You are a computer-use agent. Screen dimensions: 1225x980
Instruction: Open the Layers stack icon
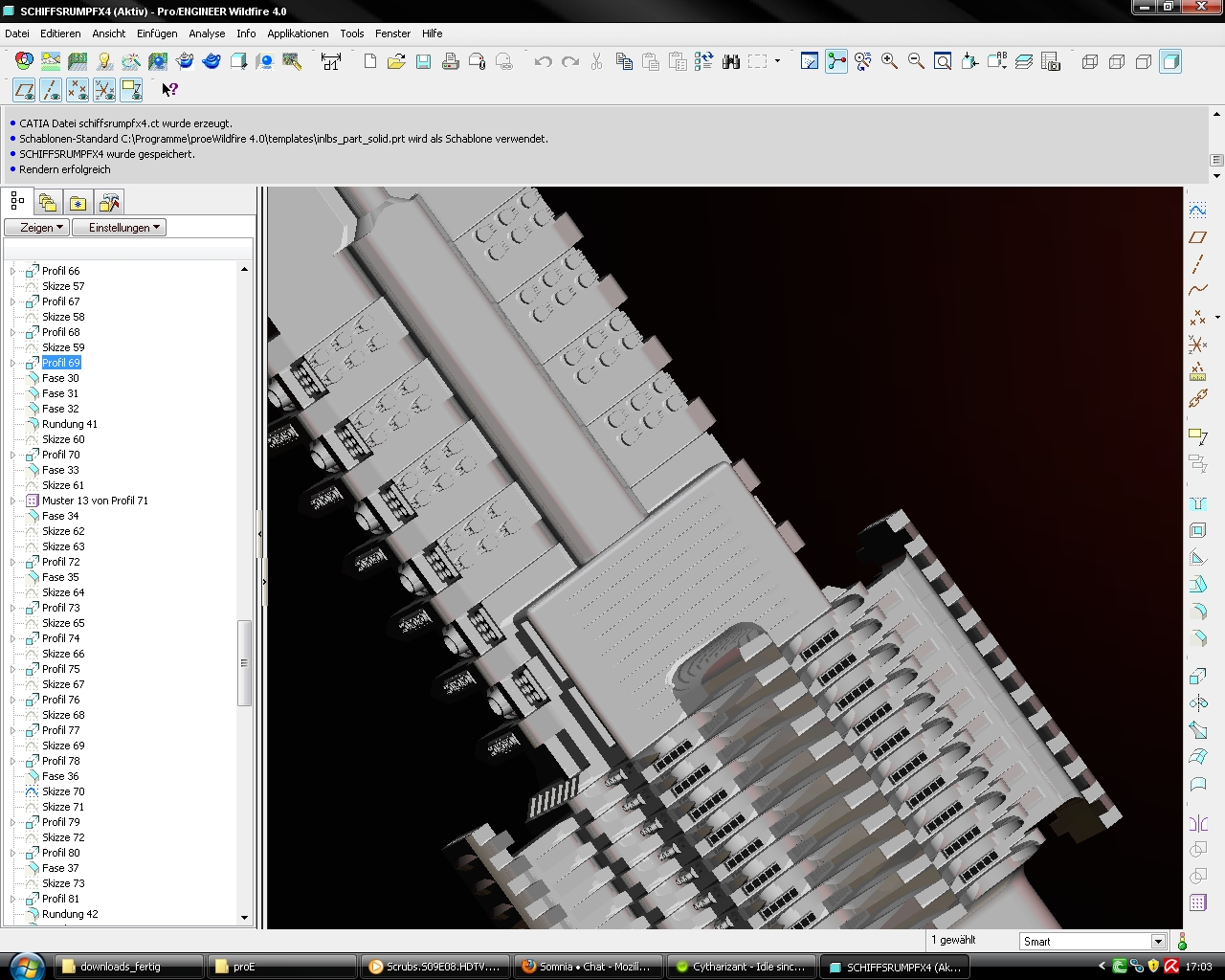click(x=1024, y=62)
